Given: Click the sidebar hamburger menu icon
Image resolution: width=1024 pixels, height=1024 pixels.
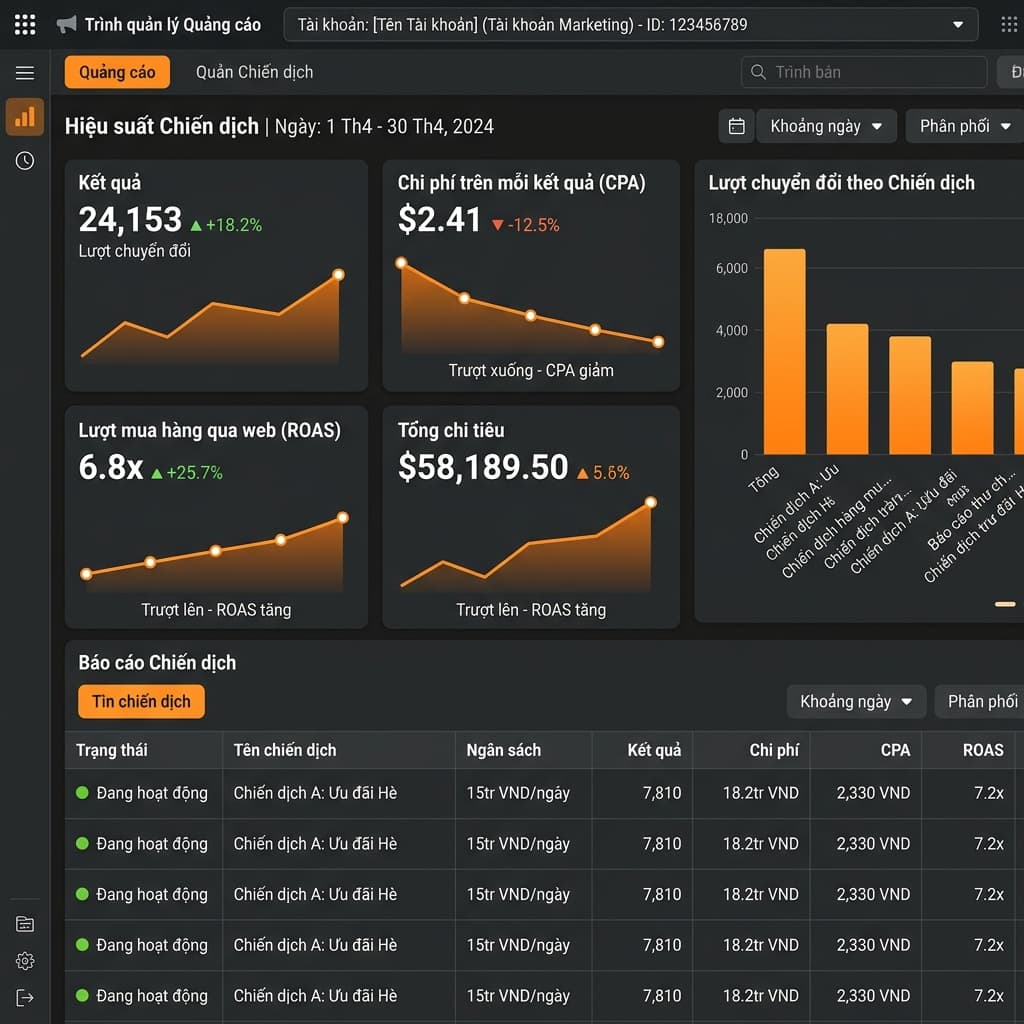Looking at the screenshot, I should (24, 72).
